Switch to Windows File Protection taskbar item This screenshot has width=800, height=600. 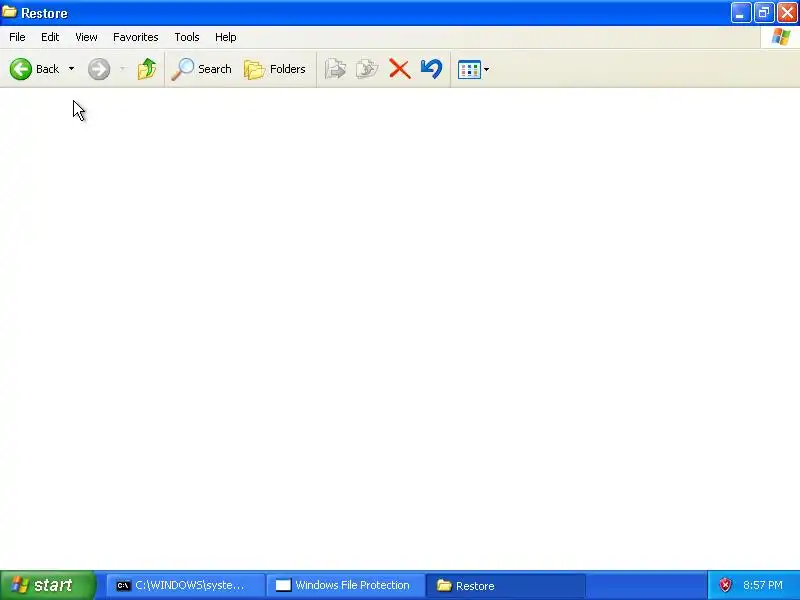pyautogui.click(x=346, y=586)
